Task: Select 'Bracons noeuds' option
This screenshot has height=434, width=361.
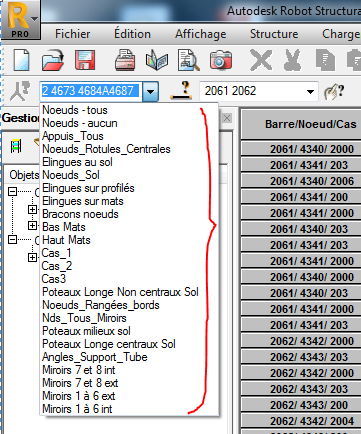Action: tap(129, 214)
